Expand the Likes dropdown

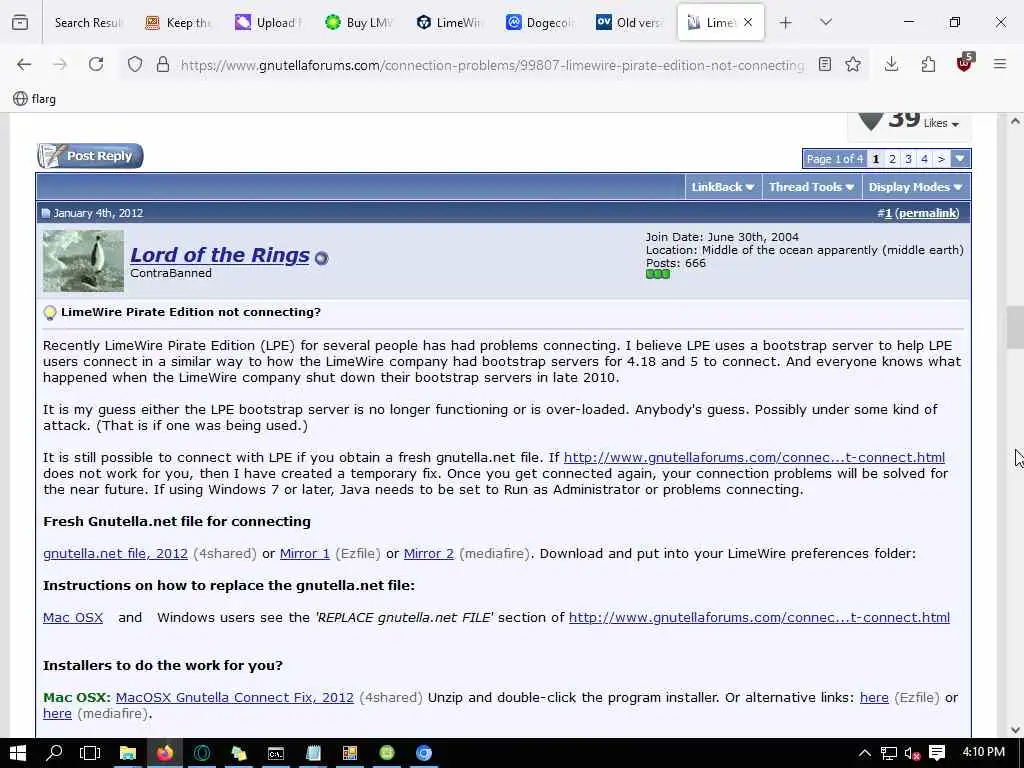(941, 123)
